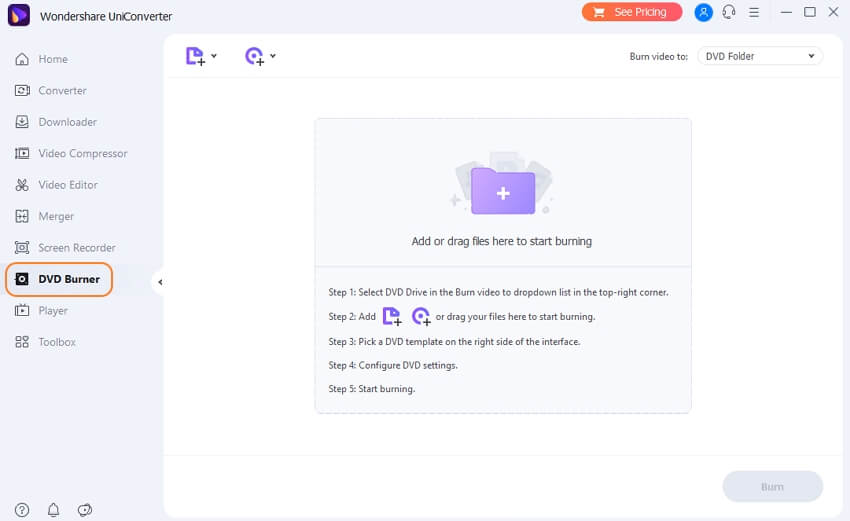Open help via question mark icon
This screenshot has height=521, width=850.
tap(22, 510)
